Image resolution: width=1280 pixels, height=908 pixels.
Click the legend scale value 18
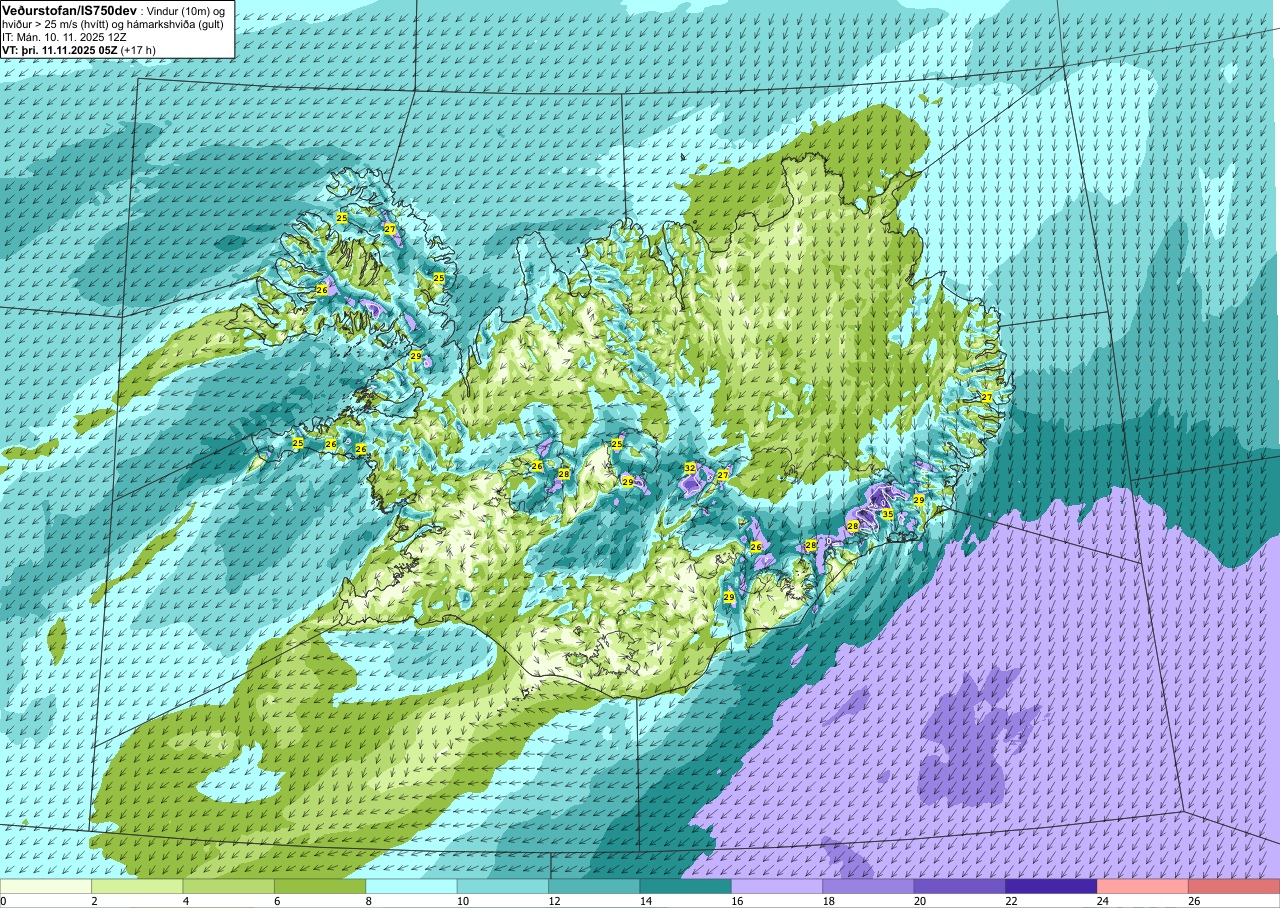click(829, 901)
